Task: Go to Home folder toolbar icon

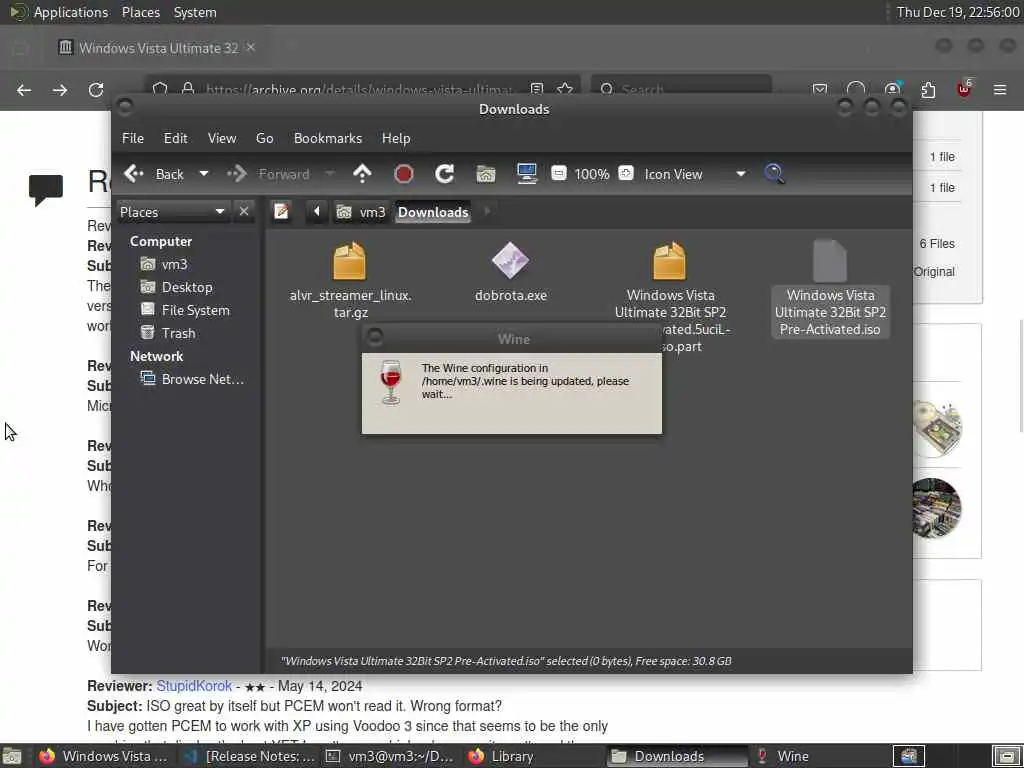Action: tap(486, 174)
